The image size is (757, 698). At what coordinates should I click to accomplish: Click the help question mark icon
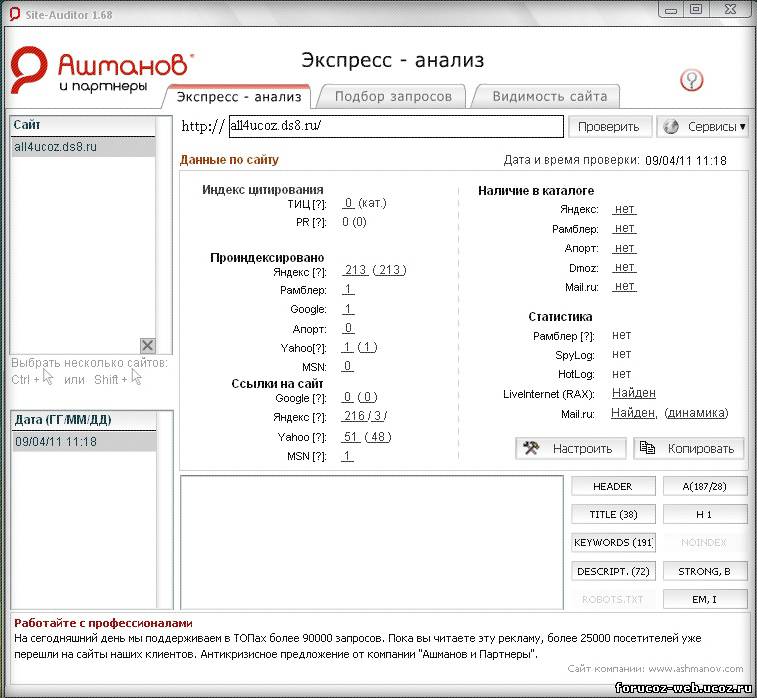click(x=691, y=80)
